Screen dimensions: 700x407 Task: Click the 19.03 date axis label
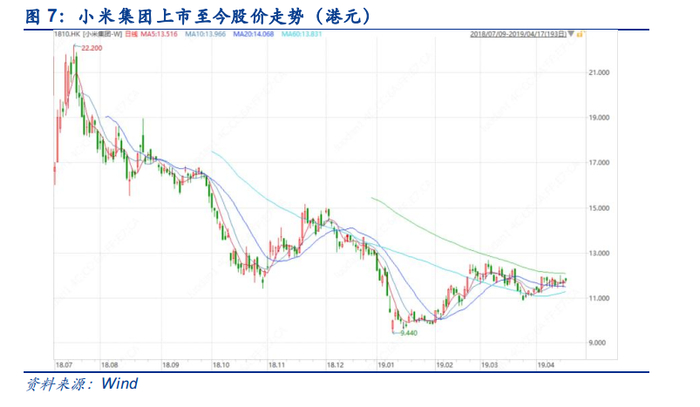[x=490, y=365]
